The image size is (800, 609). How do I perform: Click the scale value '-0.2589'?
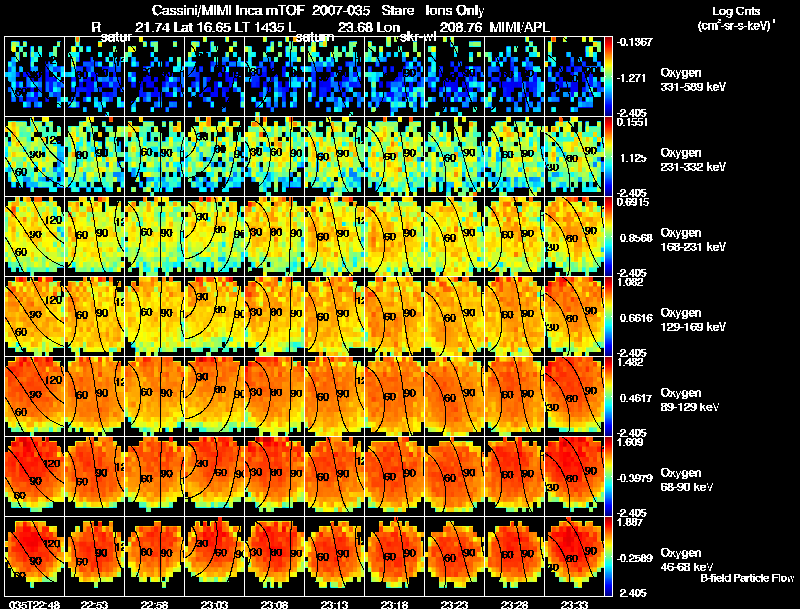(634, 558)
